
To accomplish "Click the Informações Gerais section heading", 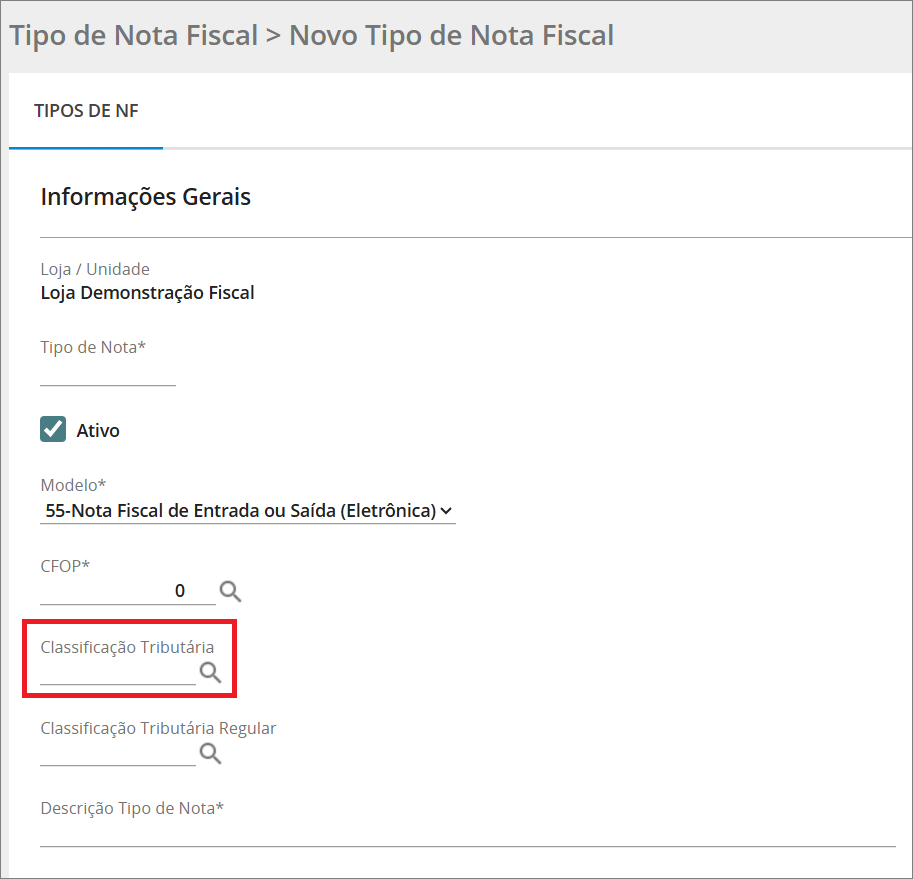I will [145, 196].
